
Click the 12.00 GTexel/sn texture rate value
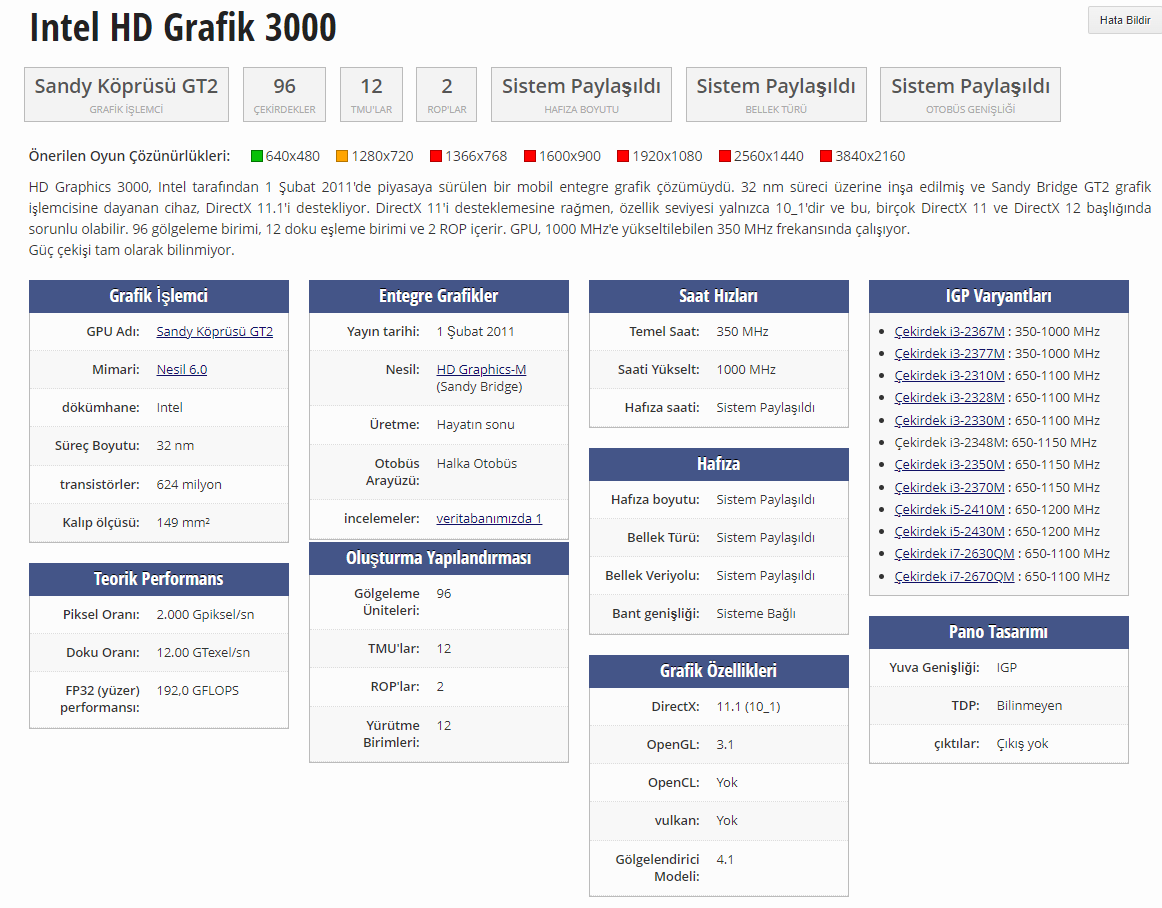[203, 652]
